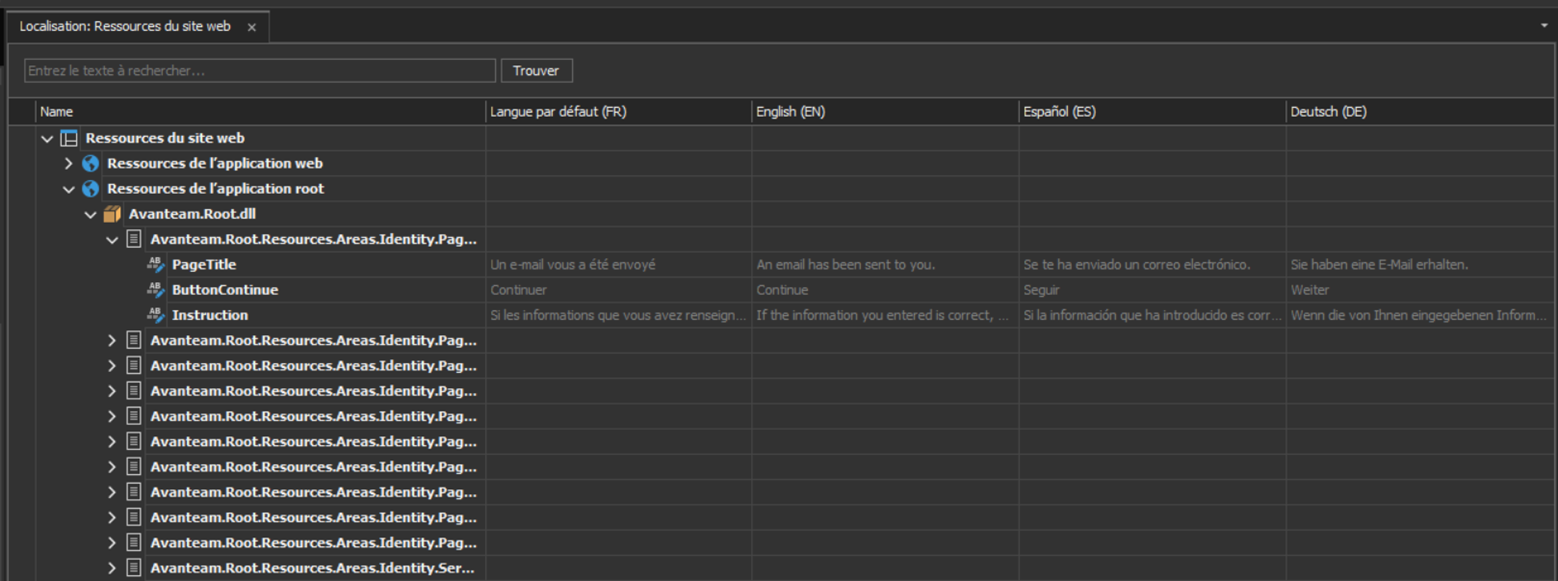Close the Localisation tab
The height and width of the screenshot is (581, 1558).
click(252, 27)
